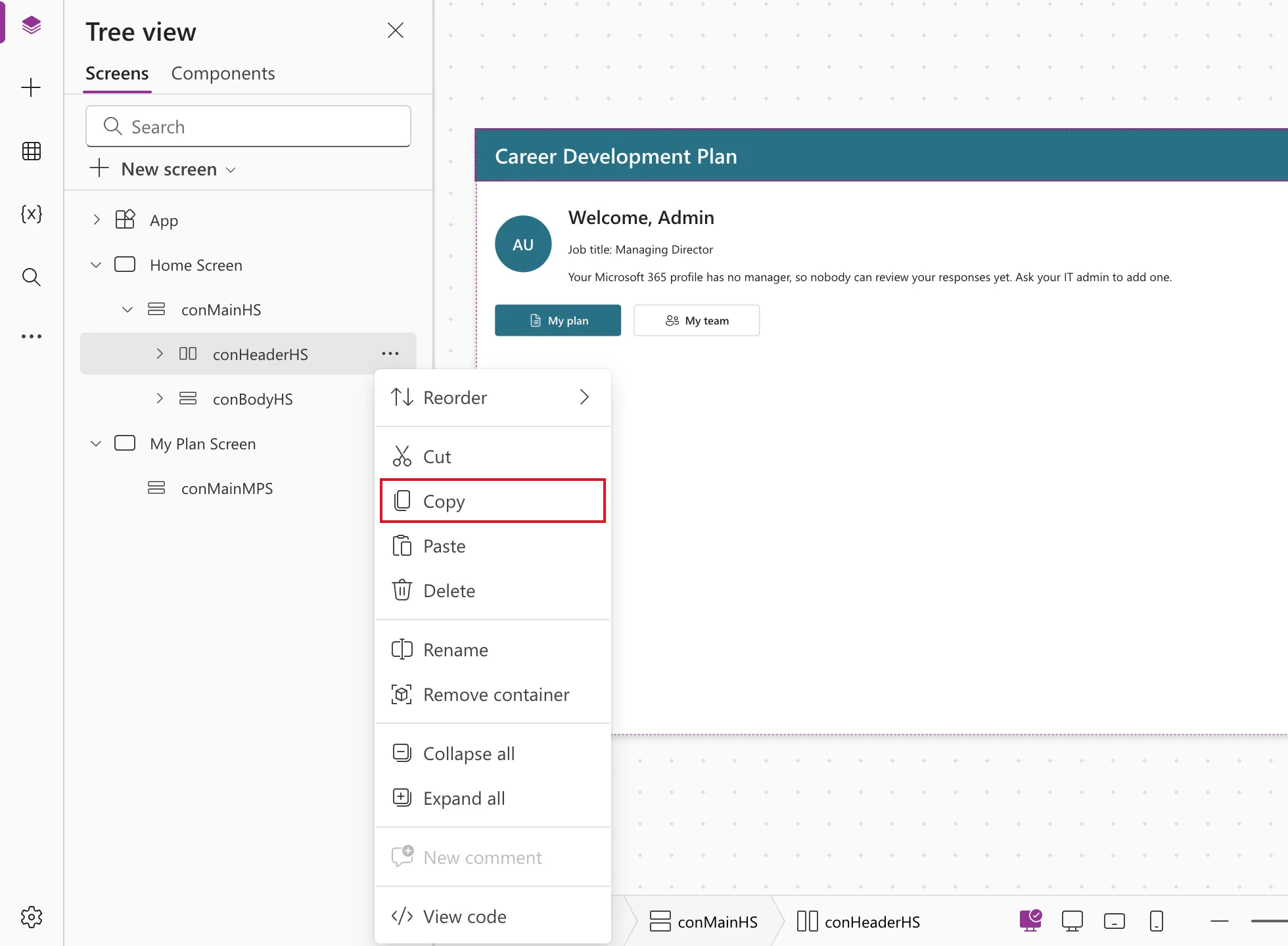The image size is (1288, 946).
Task: Select Remove container option
Action: pos(493,694)
